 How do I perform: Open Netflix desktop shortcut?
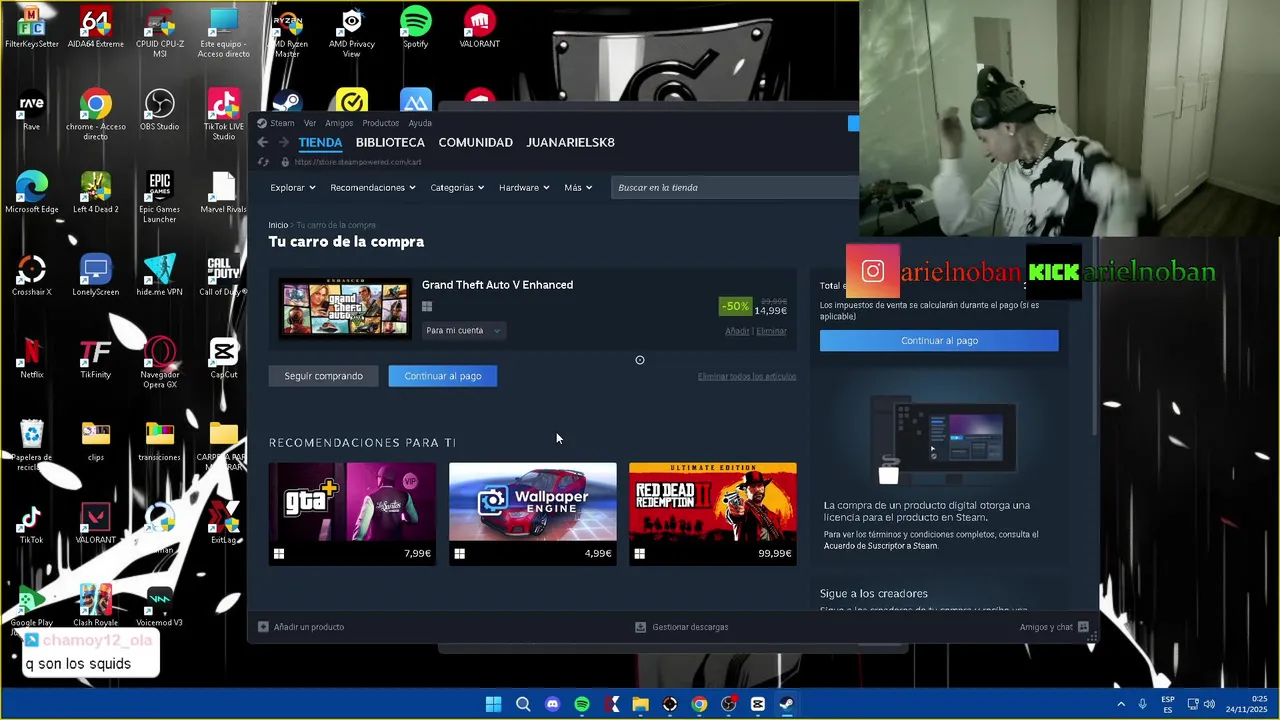[x=31, y=359]
